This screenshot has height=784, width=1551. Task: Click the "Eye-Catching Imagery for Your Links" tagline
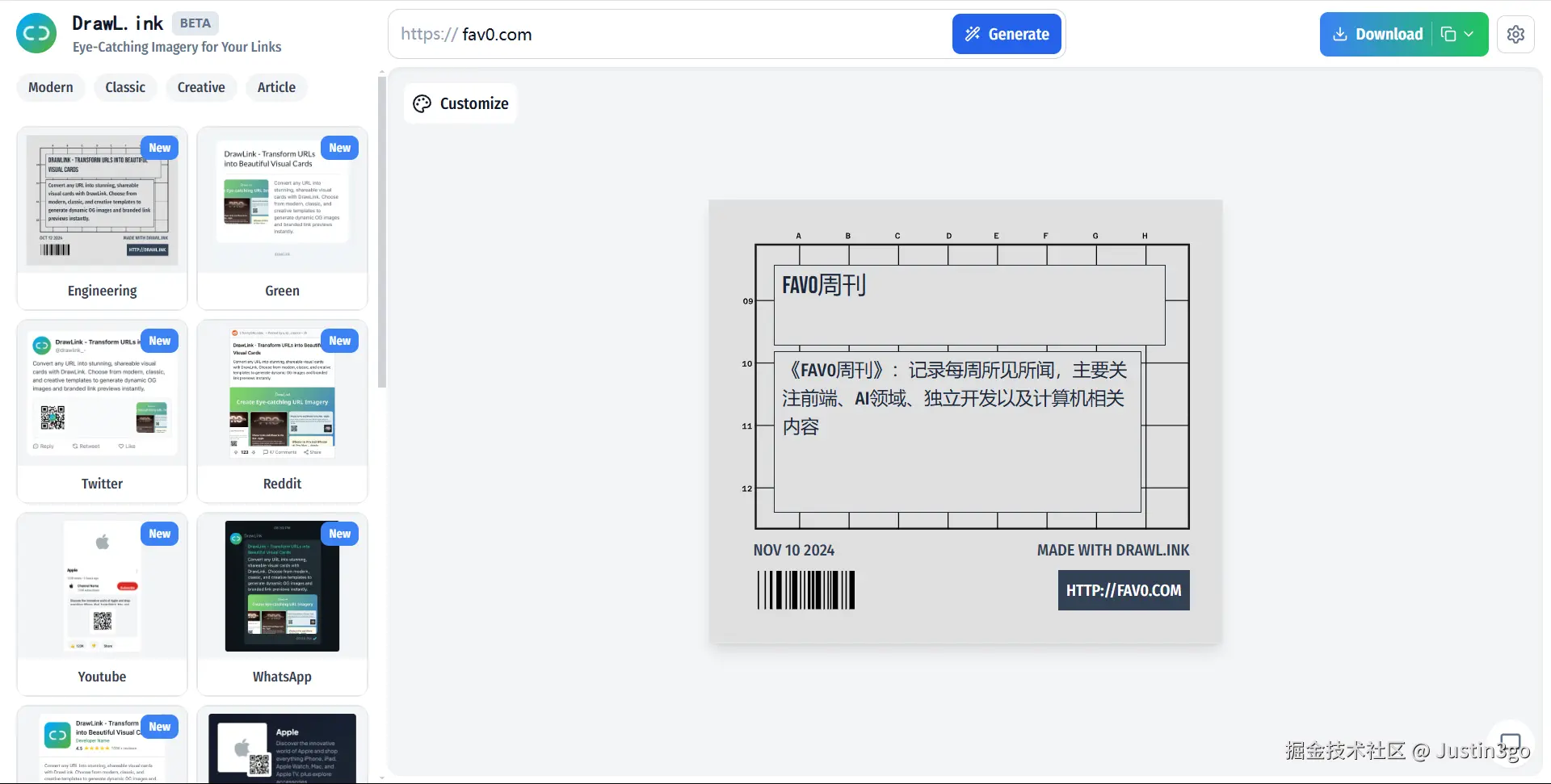pyautogui.click(x=177, y=47)
